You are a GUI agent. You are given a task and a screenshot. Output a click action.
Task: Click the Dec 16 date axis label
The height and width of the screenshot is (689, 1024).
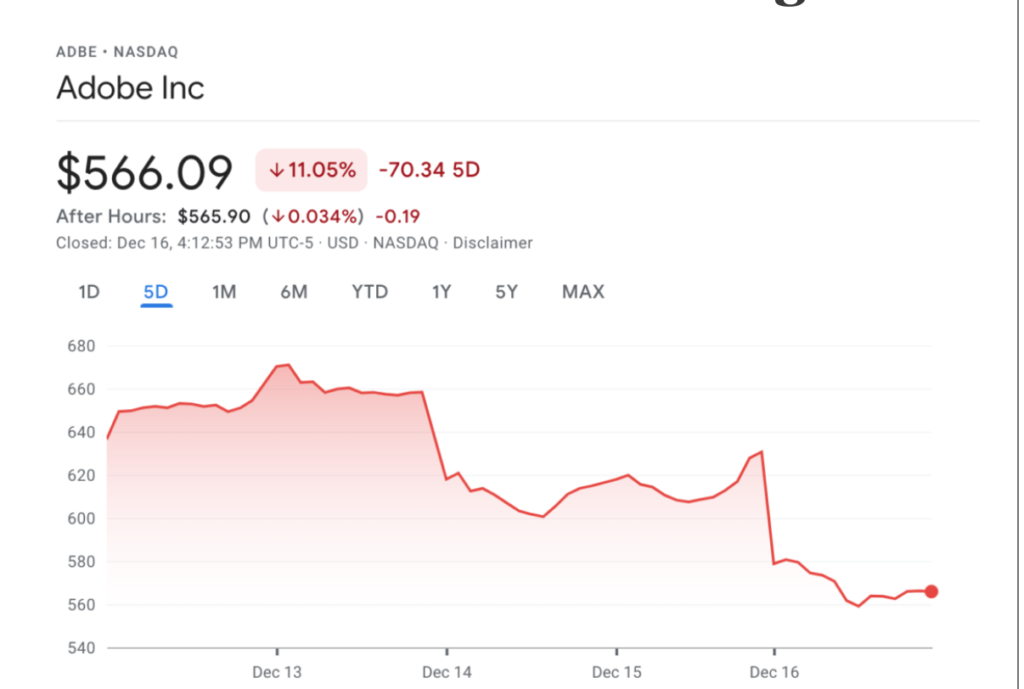(775, 672)
